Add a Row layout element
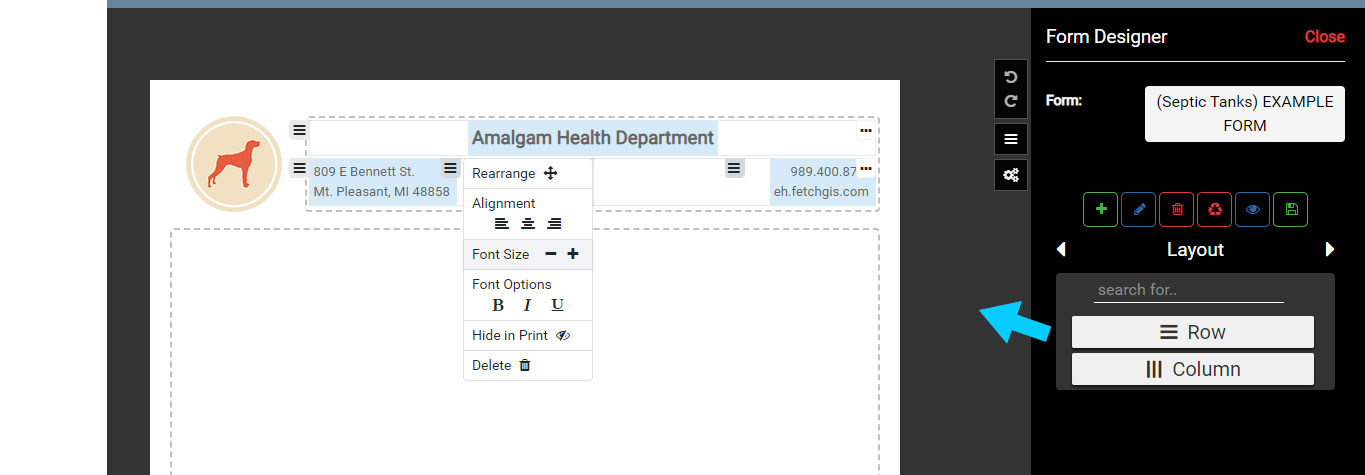Image resolution: width=1365 pixels, height=475 pixels. [1192, 332]
